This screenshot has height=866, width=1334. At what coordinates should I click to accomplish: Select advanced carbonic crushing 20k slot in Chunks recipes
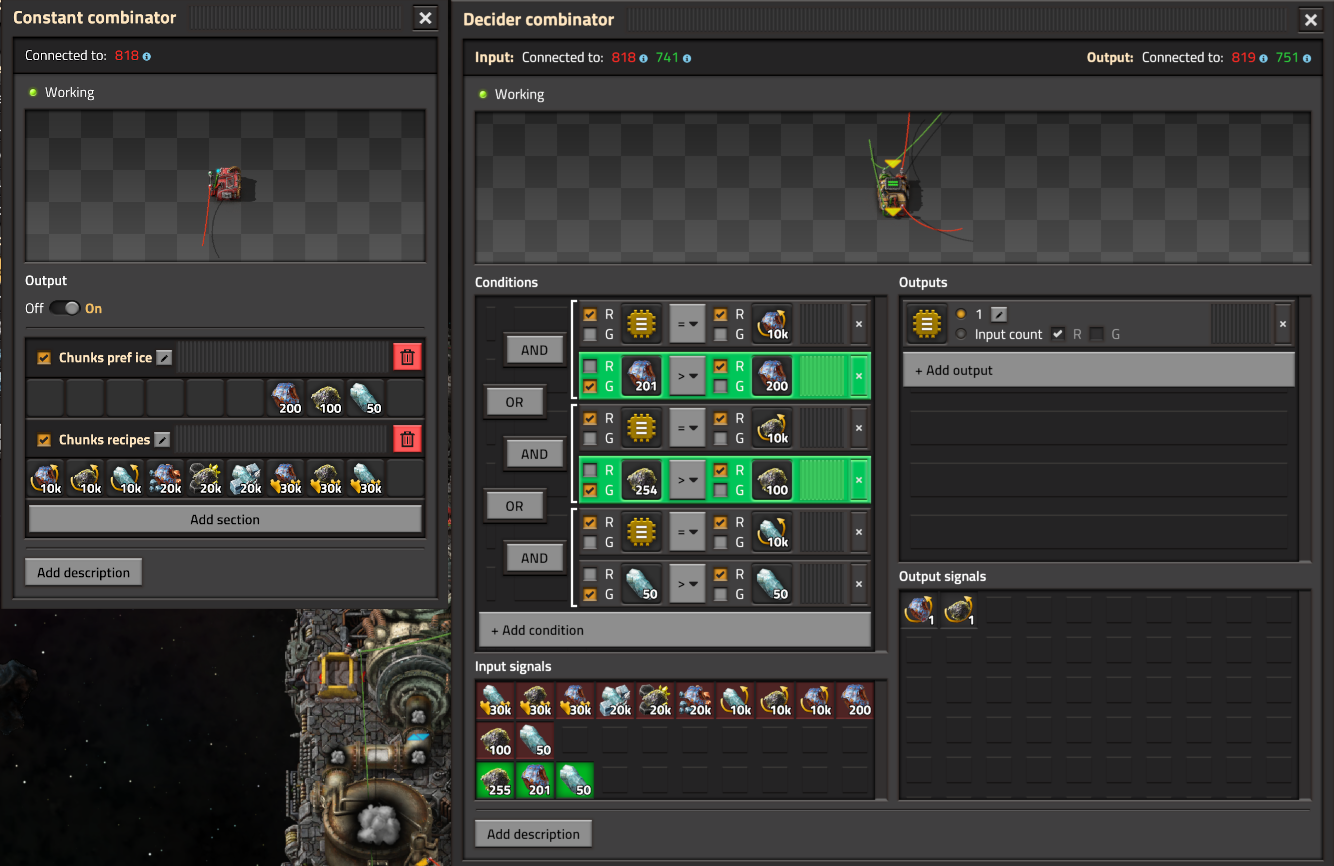point(206,478)
